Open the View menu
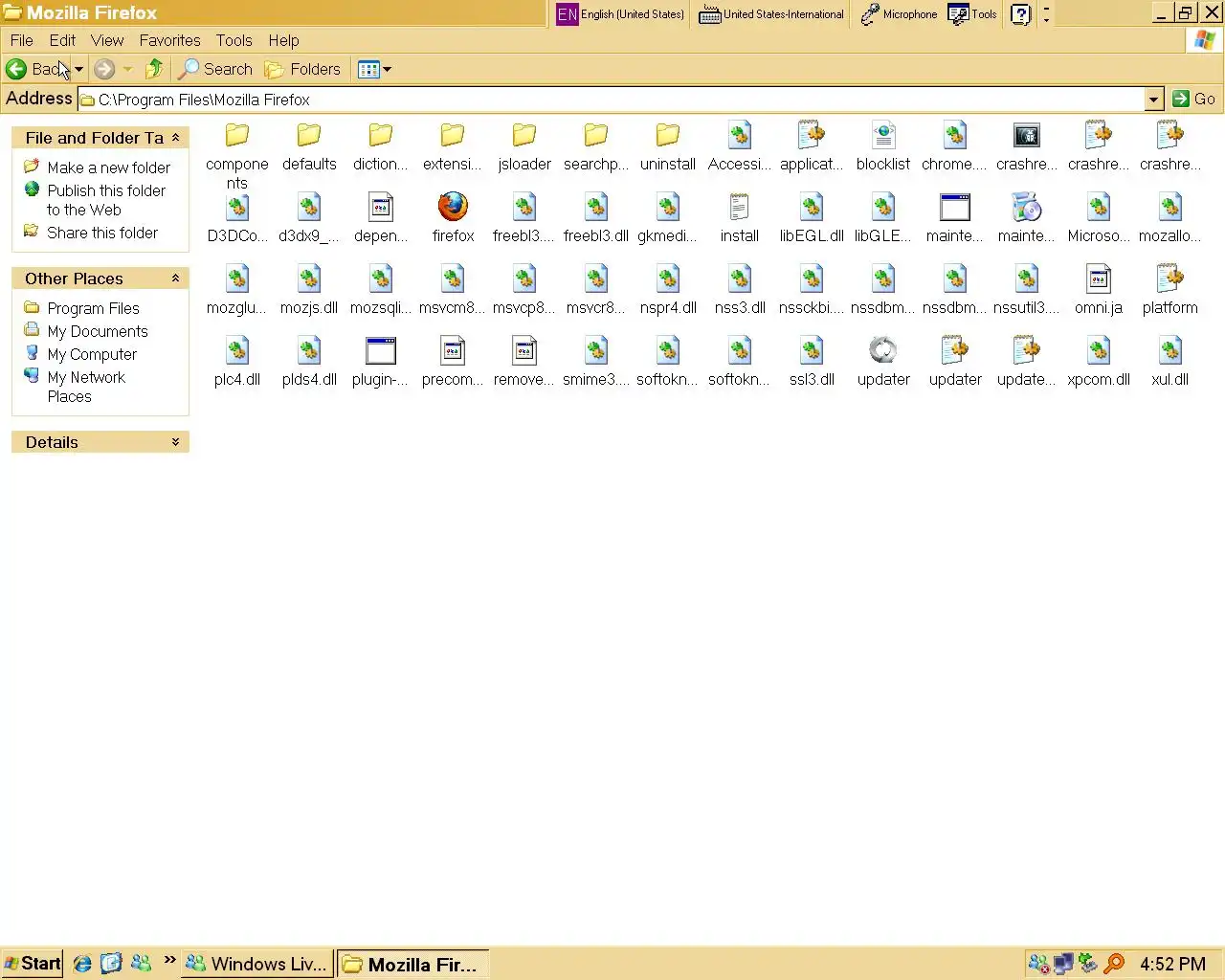 tap(107, 40)
